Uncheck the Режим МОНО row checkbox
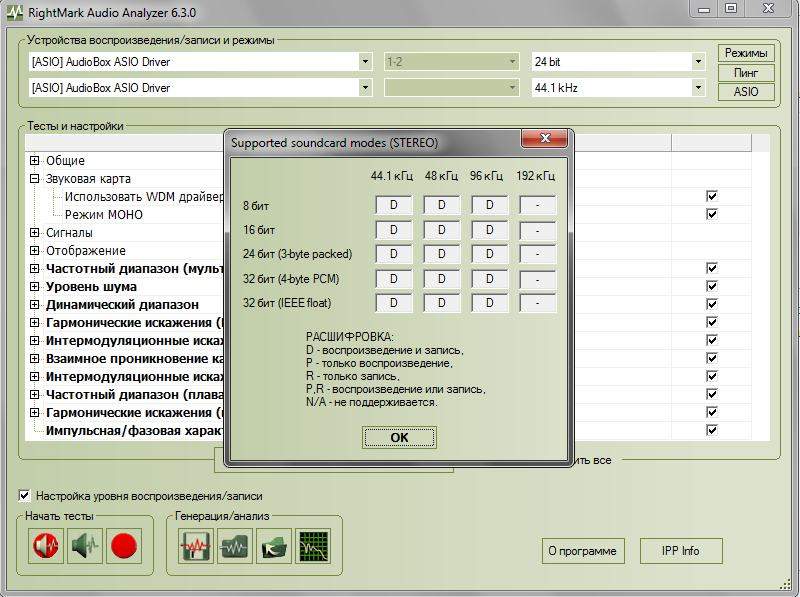The height and width of the screenshot is (597, 800). click(712, 214)
